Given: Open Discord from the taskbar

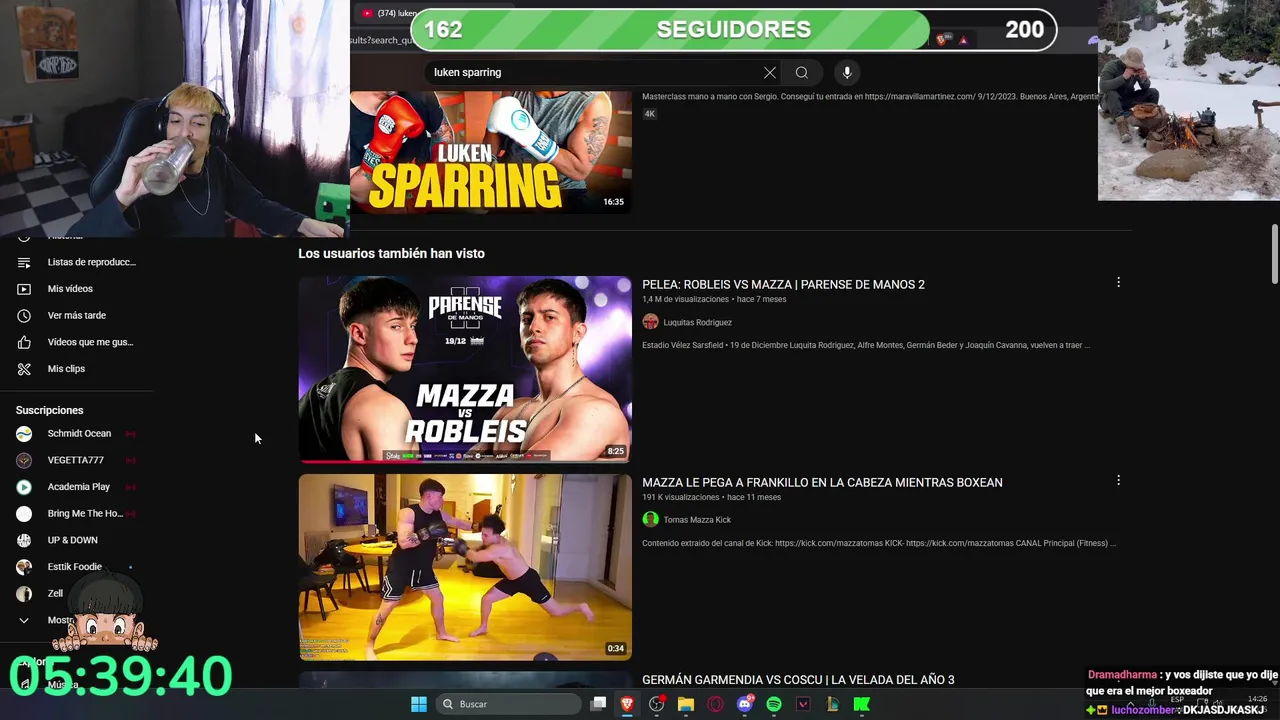Looking at the screenshot, I should point(744,704).
